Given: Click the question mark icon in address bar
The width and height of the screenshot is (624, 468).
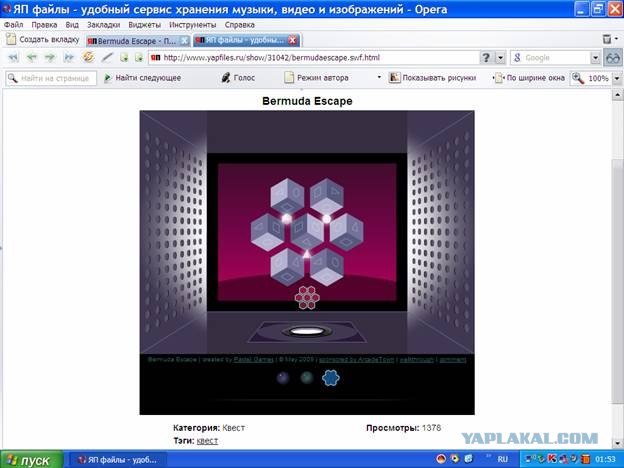Looking at the screenshot, I should click(x=486, y=58).
